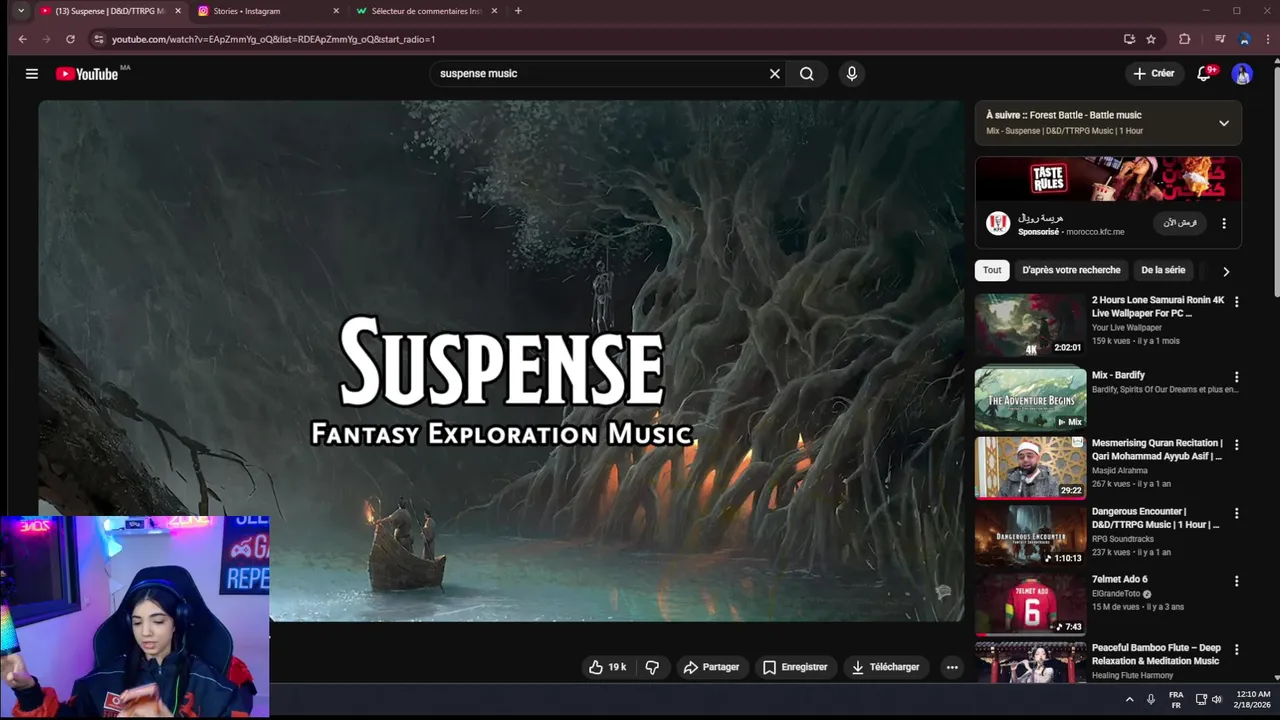Open more actions ellipsis below the video
The height and width of the screenshot is (720, 1280).
pyautogui.click(x=952, y=667)
